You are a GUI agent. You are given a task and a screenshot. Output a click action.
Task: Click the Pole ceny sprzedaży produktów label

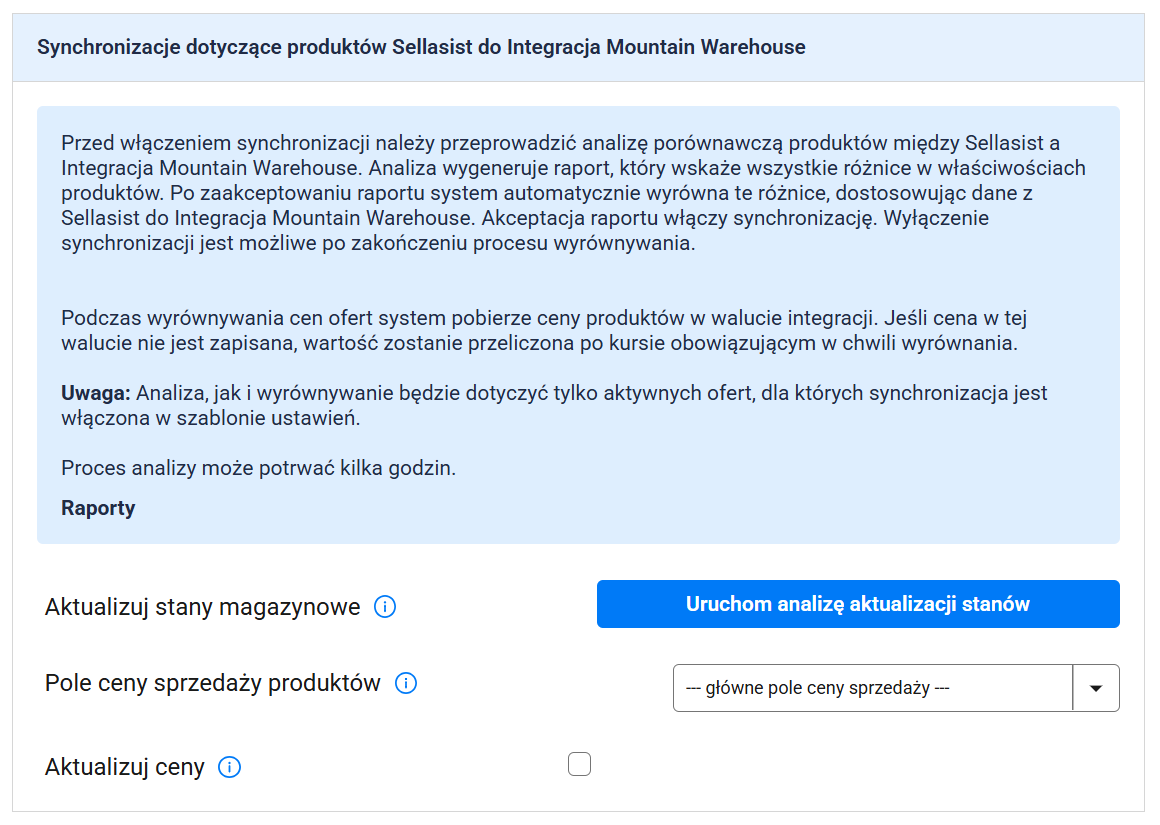[x=213, y=684]
